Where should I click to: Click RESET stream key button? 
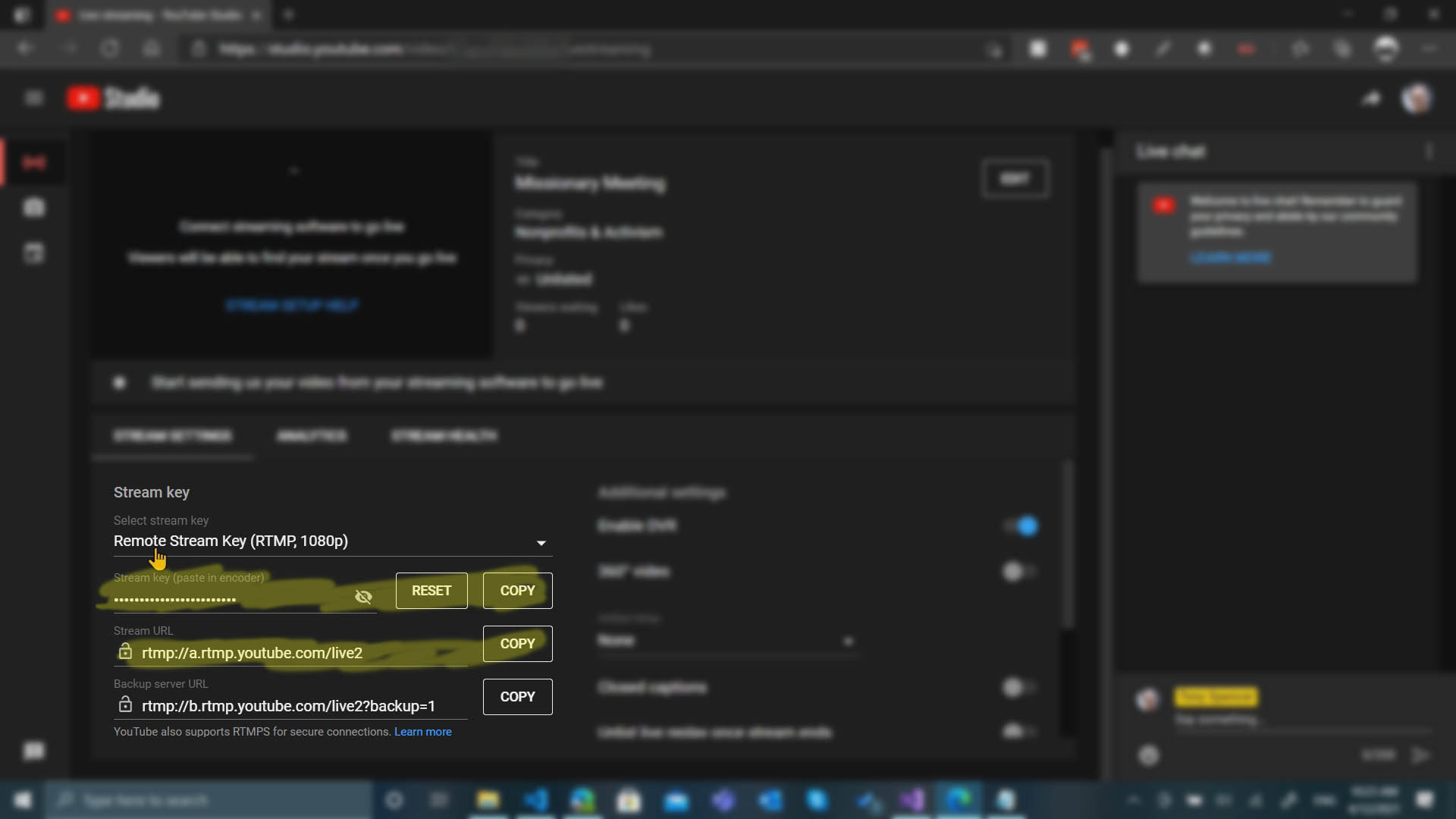(431, 591)
